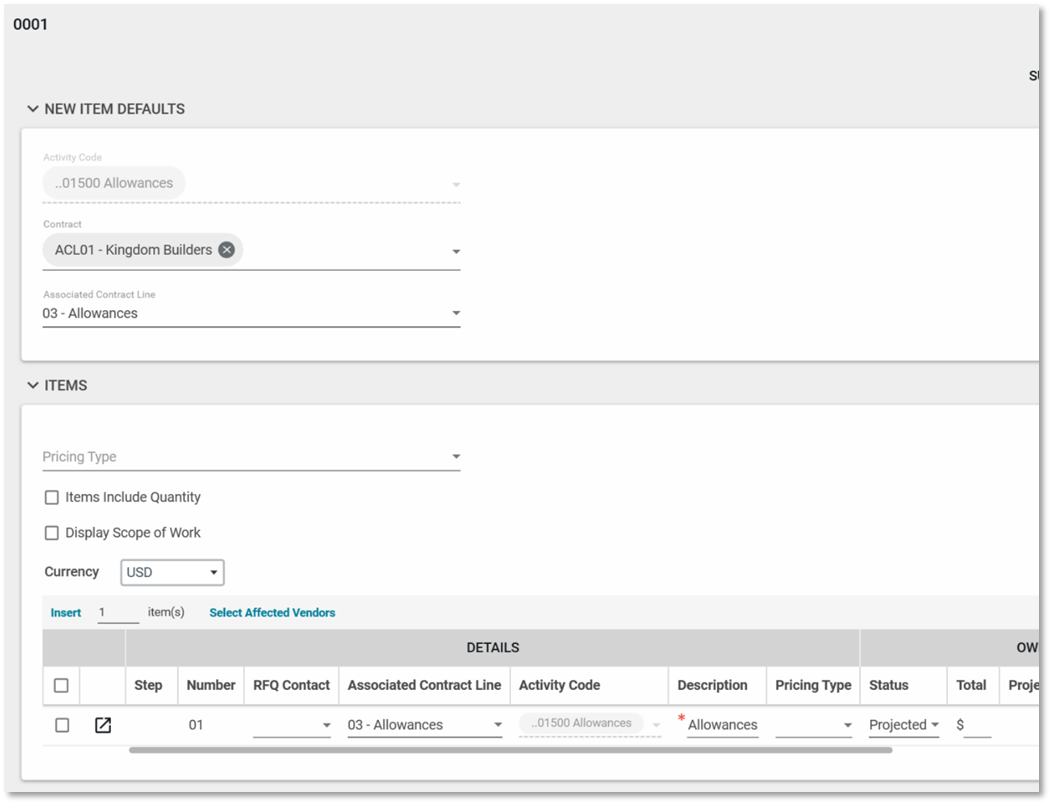Open RFQ Contact dropdown in row 01
Screen dimensions: 1051x804
pyautogui.click(x=326, y=725)
